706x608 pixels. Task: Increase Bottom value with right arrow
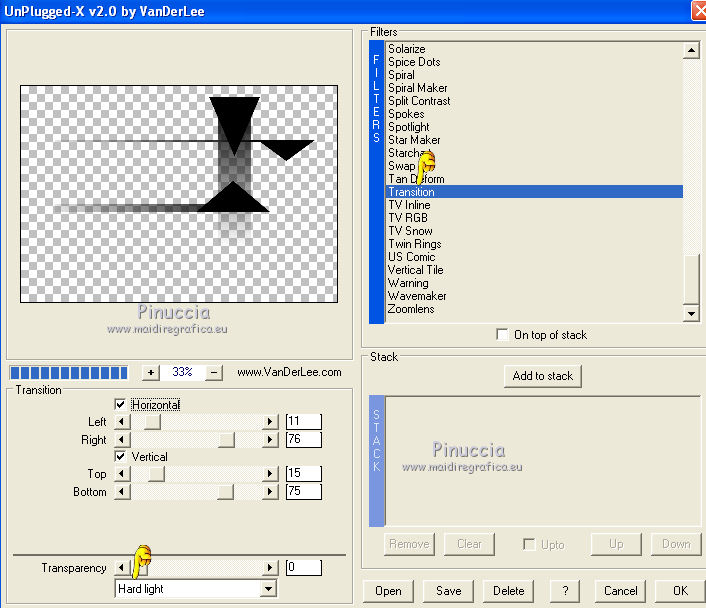click(x=270, y=491)
